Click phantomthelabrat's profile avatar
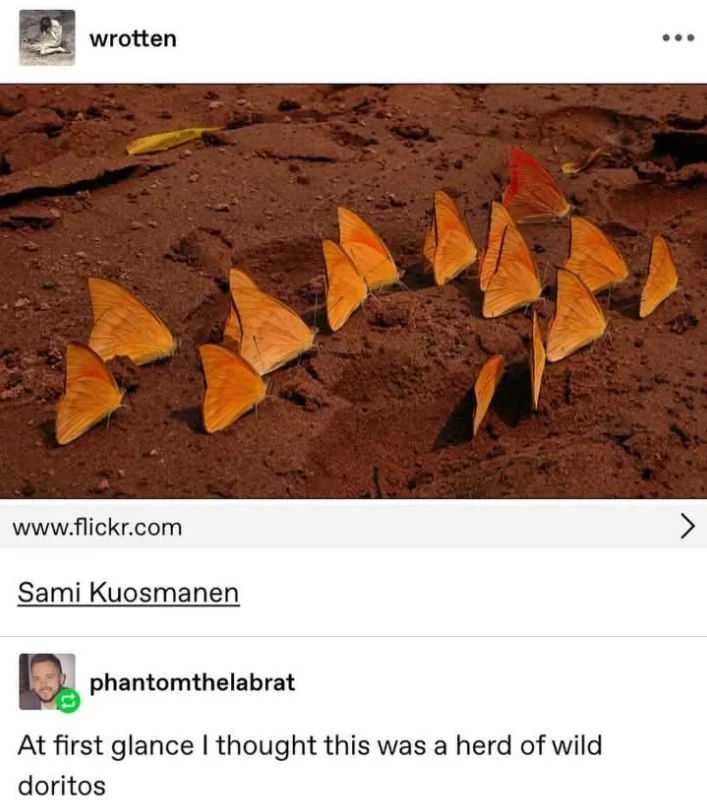Screen dimensions: 707x812 point(47,682)
